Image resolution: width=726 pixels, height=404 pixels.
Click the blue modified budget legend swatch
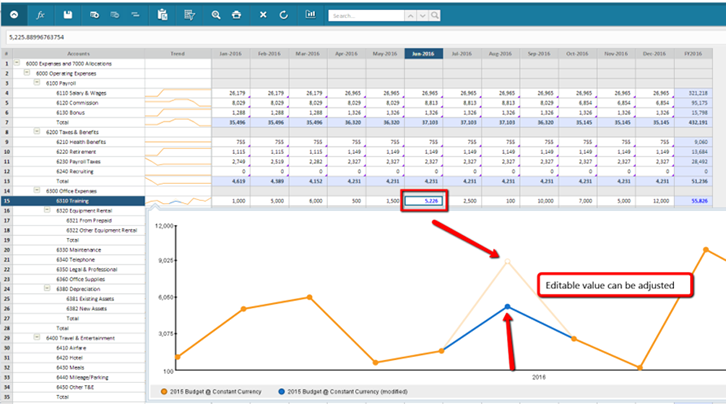282,390
